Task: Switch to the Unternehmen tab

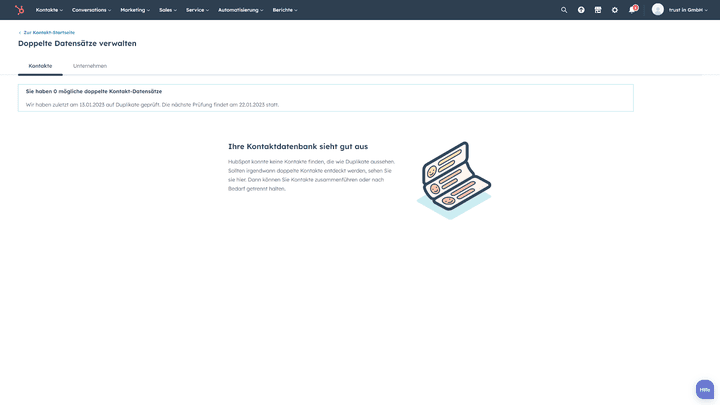Action: (90, 66)
